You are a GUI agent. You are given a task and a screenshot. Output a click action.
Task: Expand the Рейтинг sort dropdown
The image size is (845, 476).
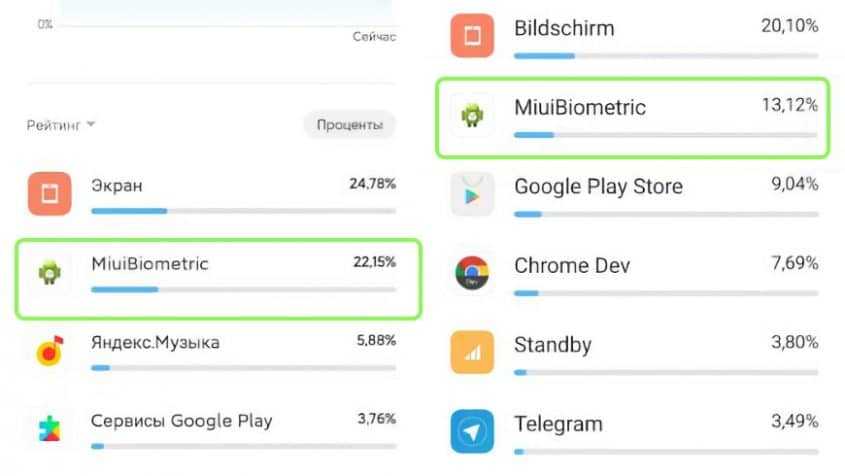[x=61, y=125]
